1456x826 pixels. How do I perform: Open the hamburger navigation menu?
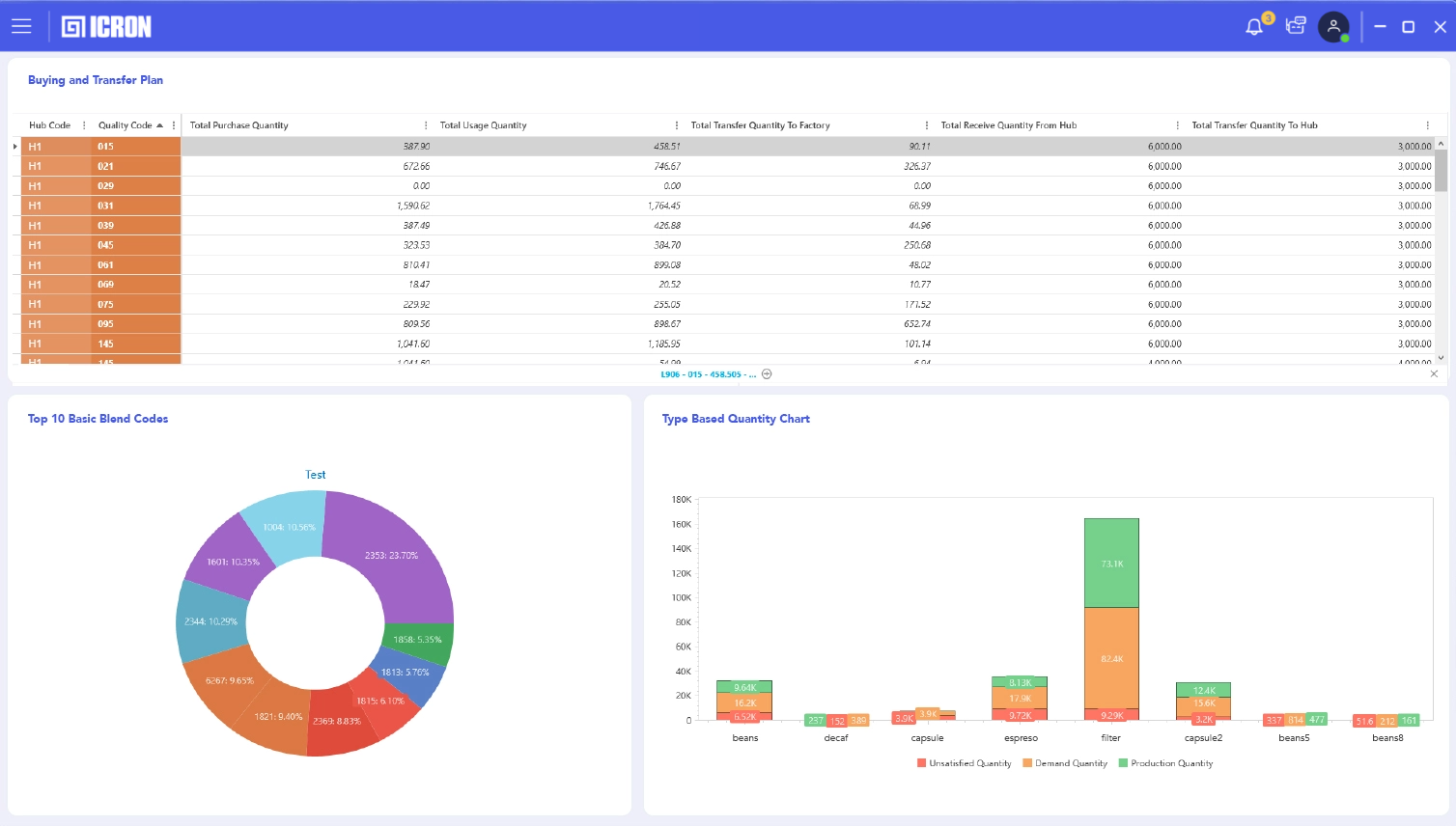21,26
